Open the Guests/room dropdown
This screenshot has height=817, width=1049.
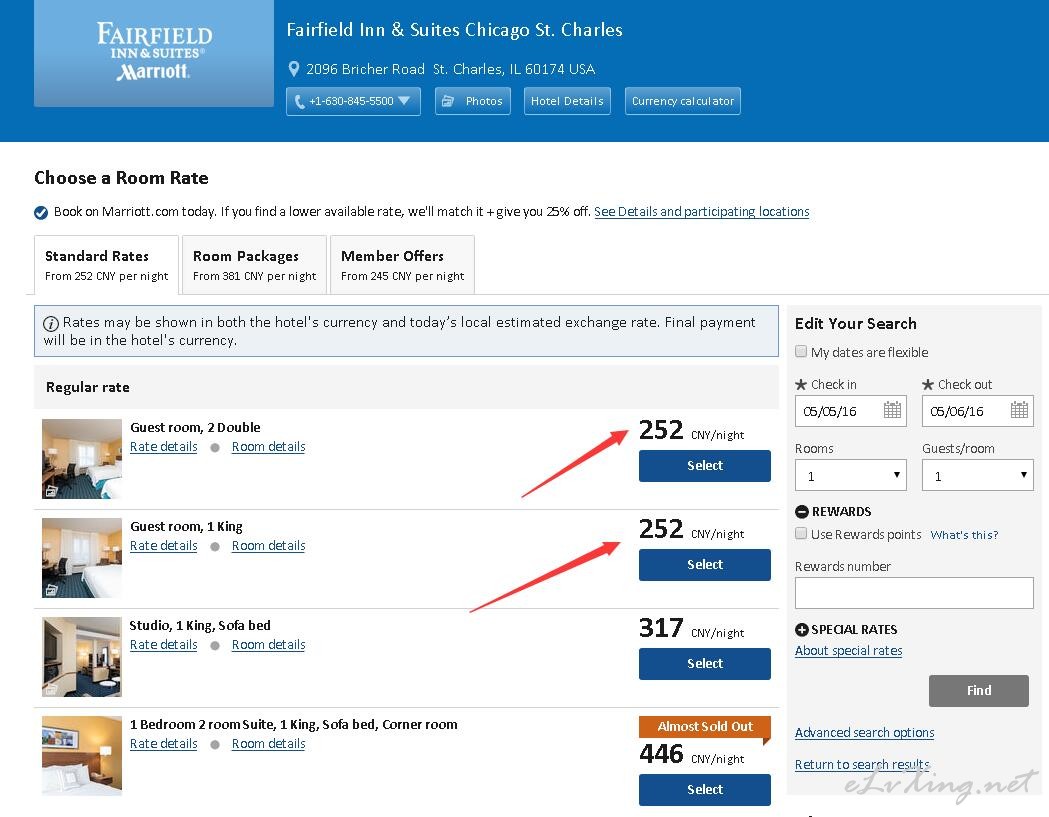coord(977,475)
